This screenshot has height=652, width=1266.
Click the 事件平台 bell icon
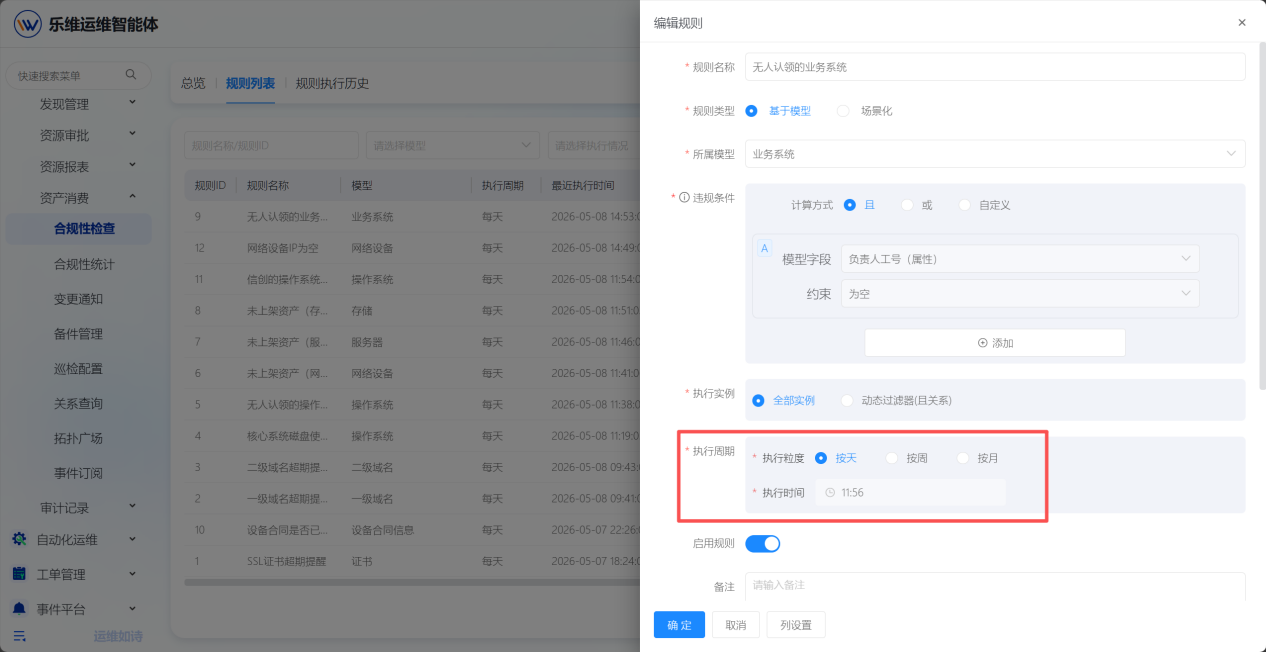[x=19, y=609]
